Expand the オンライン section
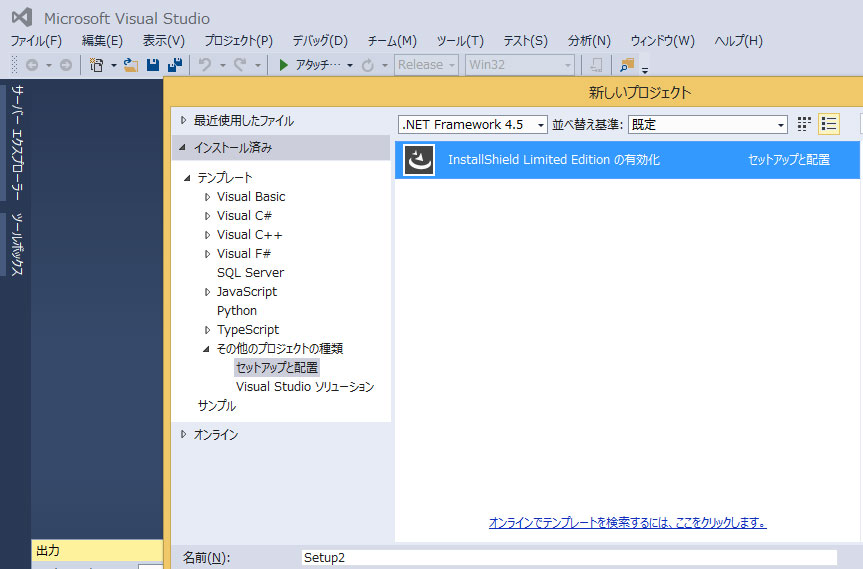The image size is (863, 569). (184, 434)
